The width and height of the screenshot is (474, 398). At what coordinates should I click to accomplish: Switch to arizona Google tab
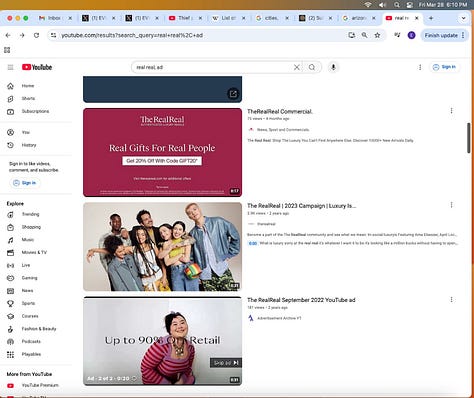(359, 18)
